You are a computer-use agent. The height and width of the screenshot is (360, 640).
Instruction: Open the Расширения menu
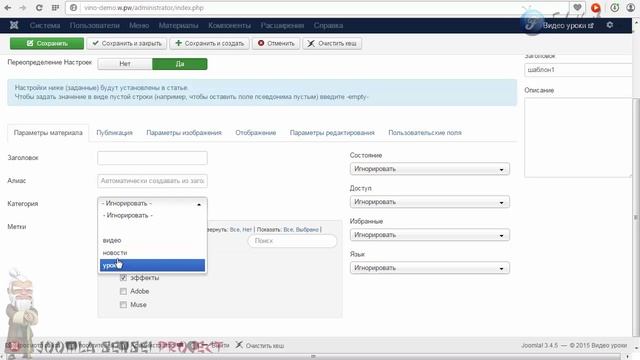pyautogui.click(x=282, y=25)
